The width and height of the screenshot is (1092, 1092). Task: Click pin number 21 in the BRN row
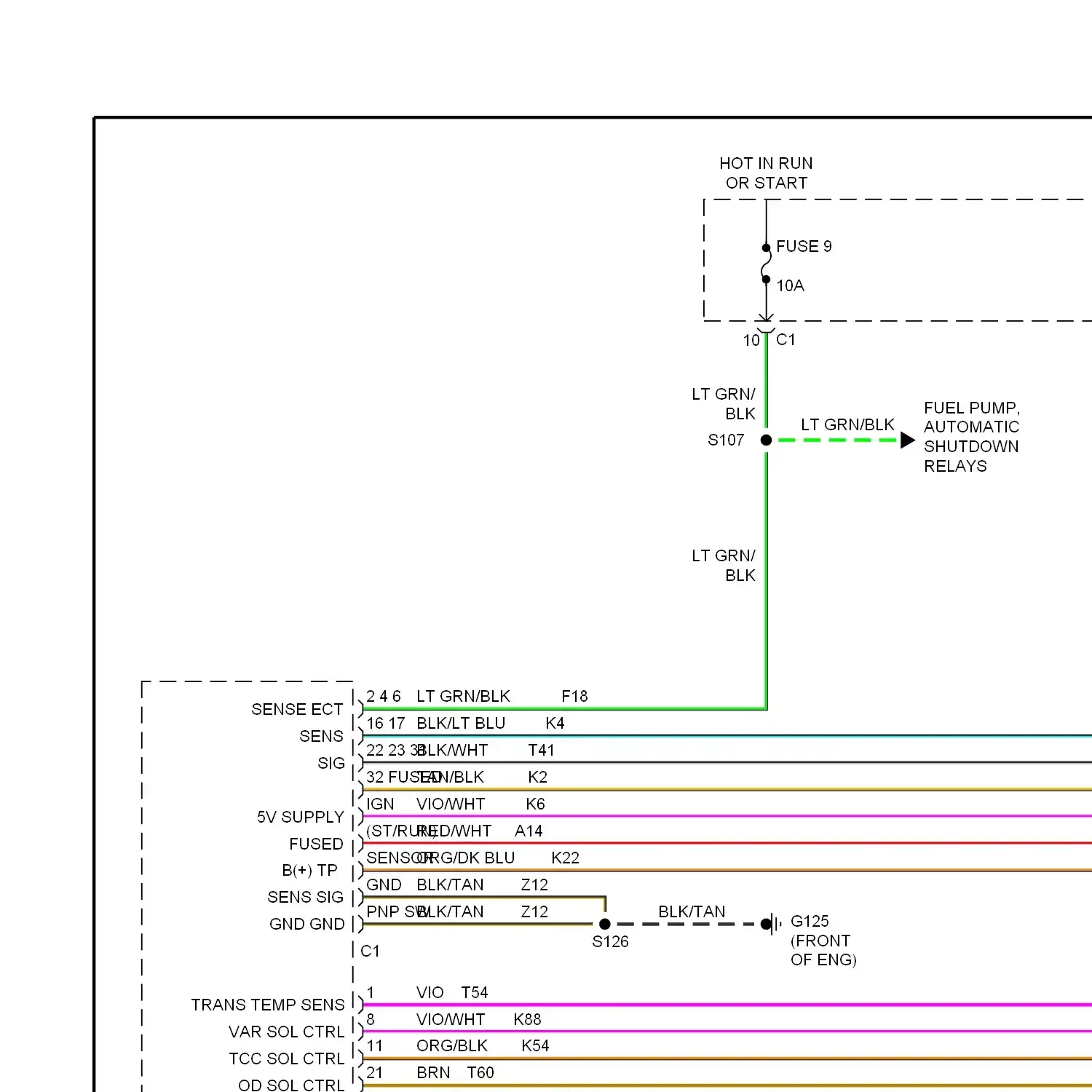[x=374, y=1072]
